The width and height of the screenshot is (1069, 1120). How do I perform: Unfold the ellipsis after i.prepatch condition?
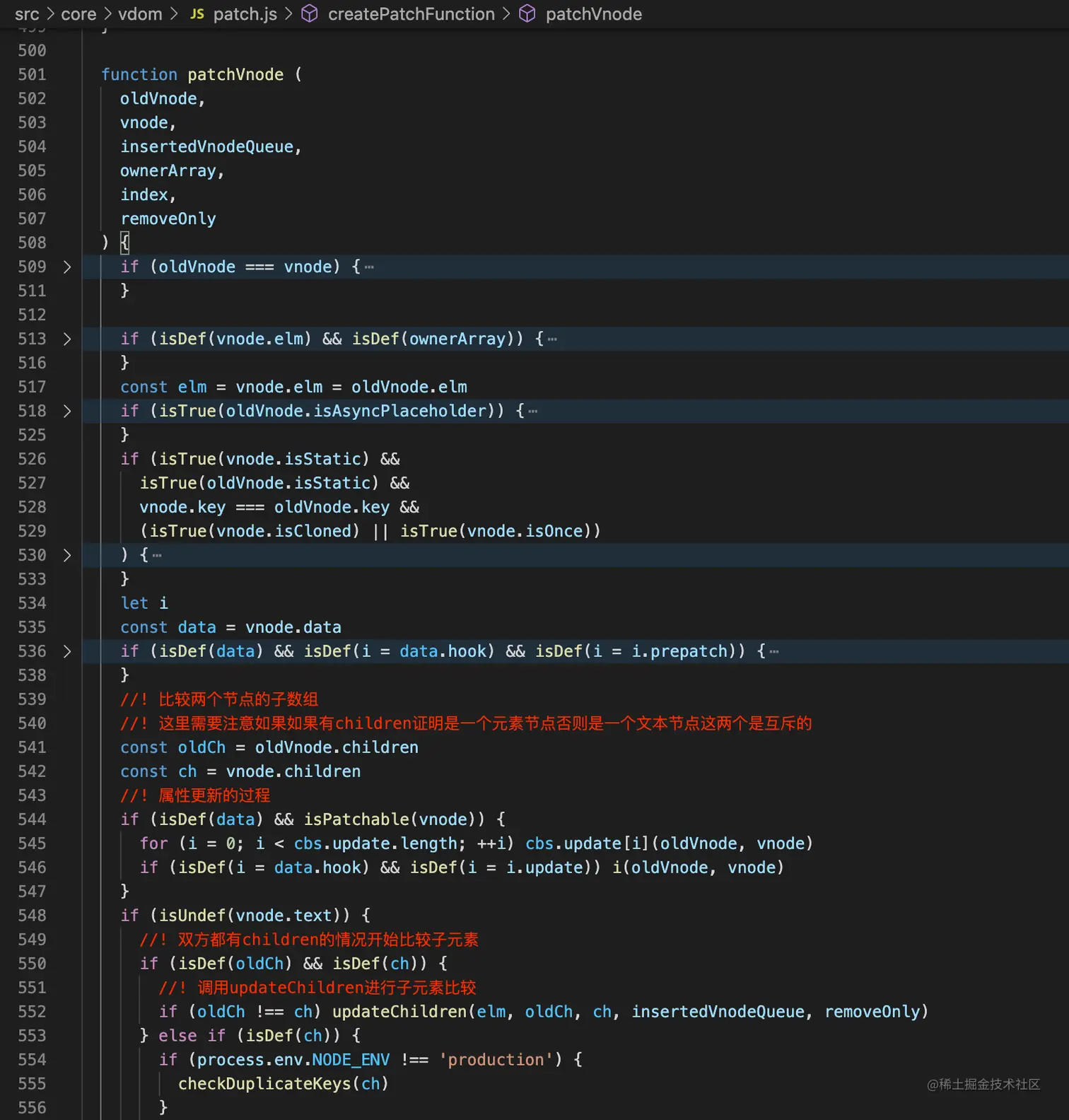coord(774,652)
